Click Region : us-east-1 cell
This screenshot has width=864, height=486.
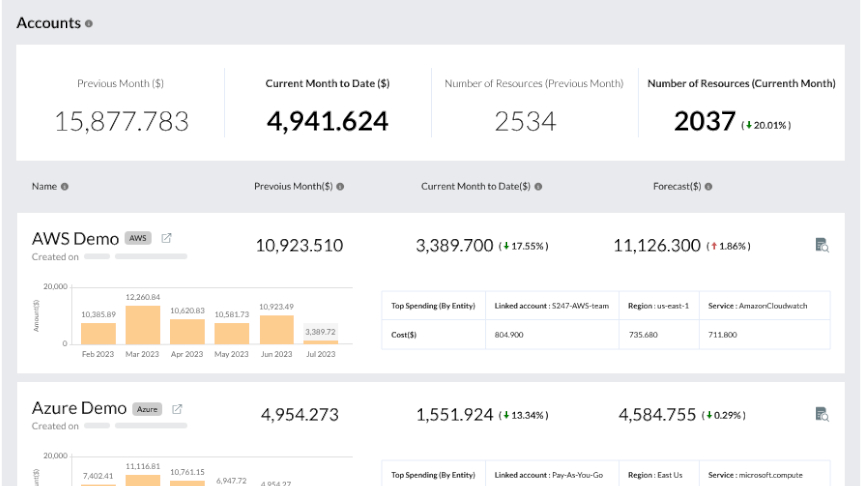(x=659, y=306)
